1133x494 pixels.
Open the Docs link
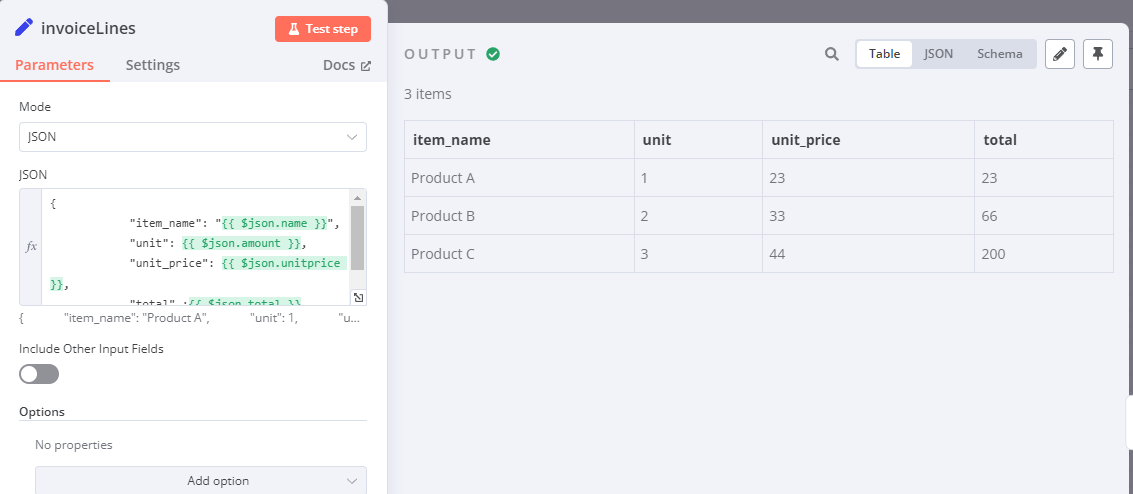347,65
